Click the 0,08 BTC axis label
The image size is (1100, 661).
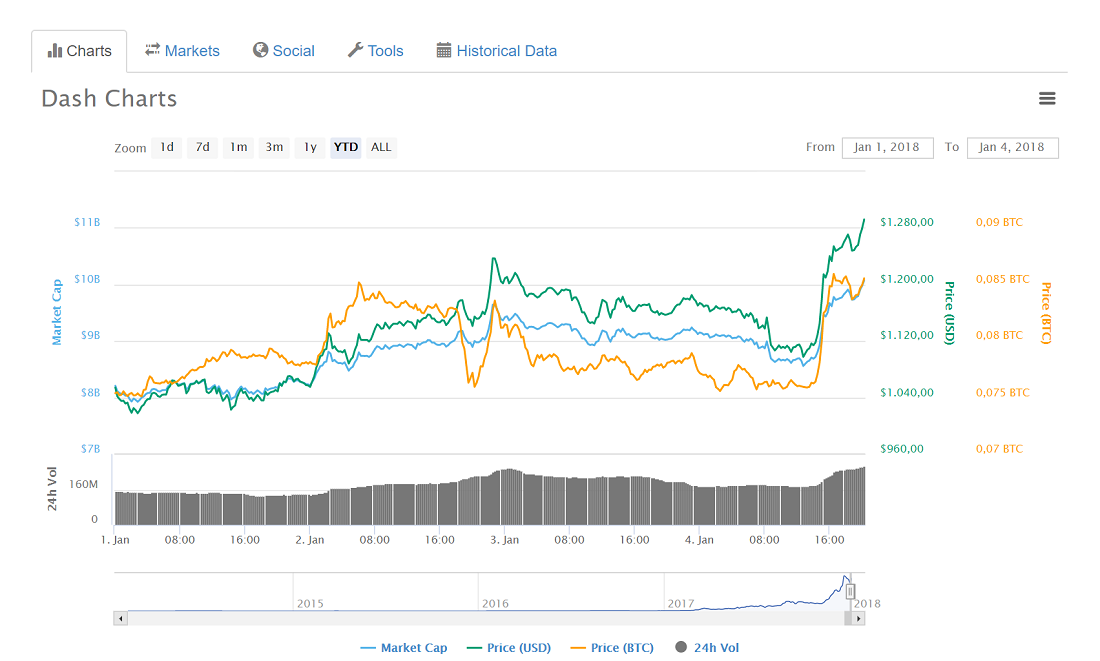pos(999,335)
